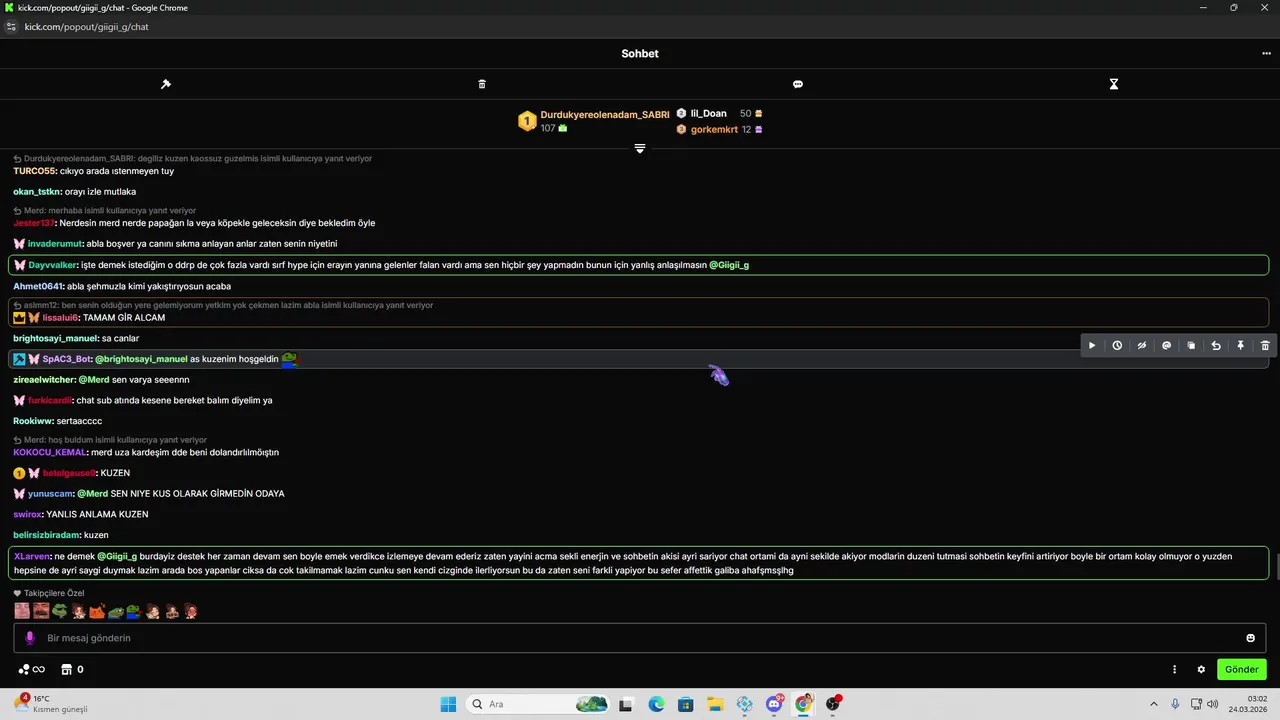
Task: Click the helelgeuse9 username
Action: pyautogui.click(x=69, y=473)
